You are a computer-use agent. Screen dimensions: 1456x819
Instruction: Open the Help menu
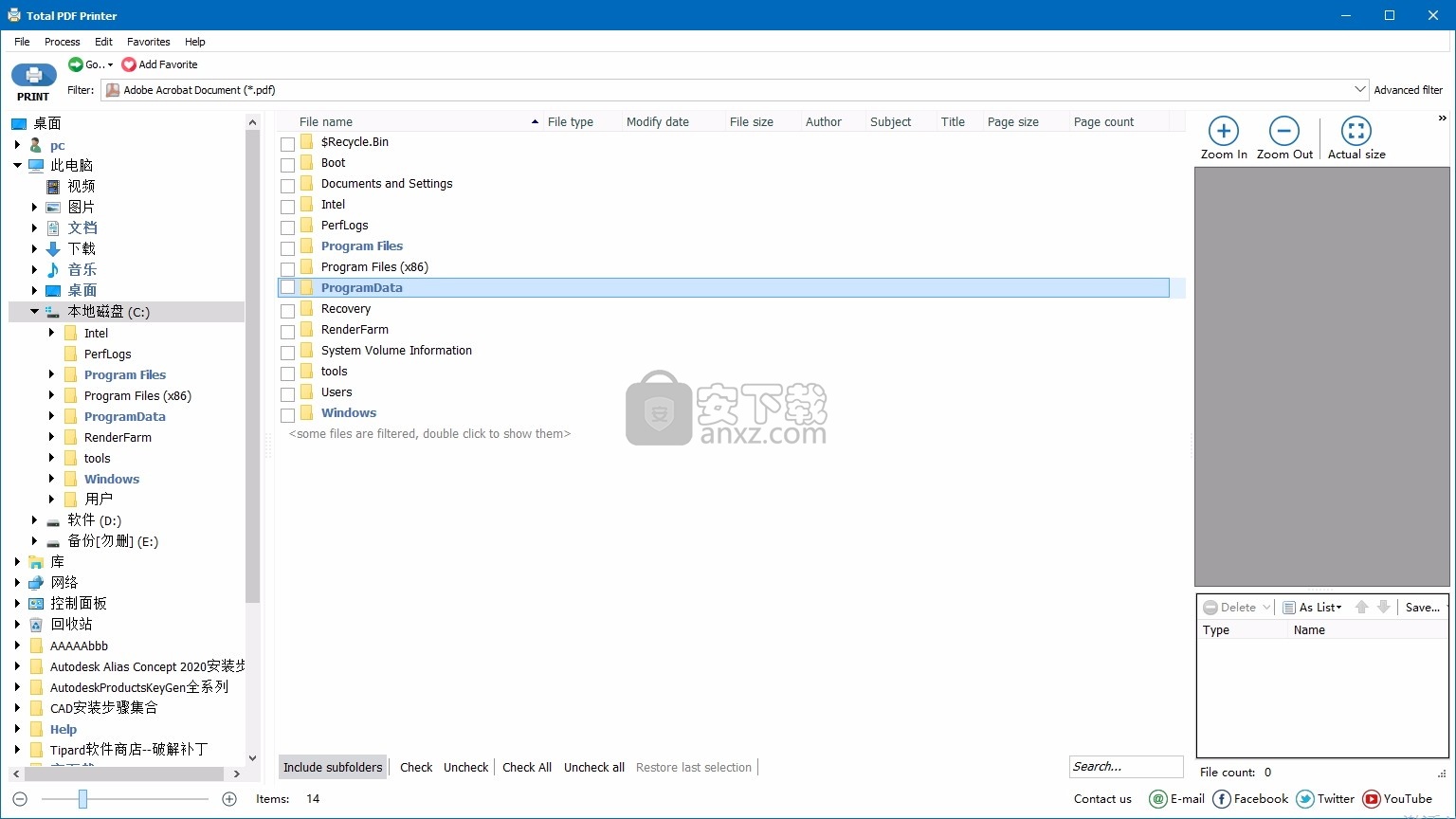coord(195,42)
